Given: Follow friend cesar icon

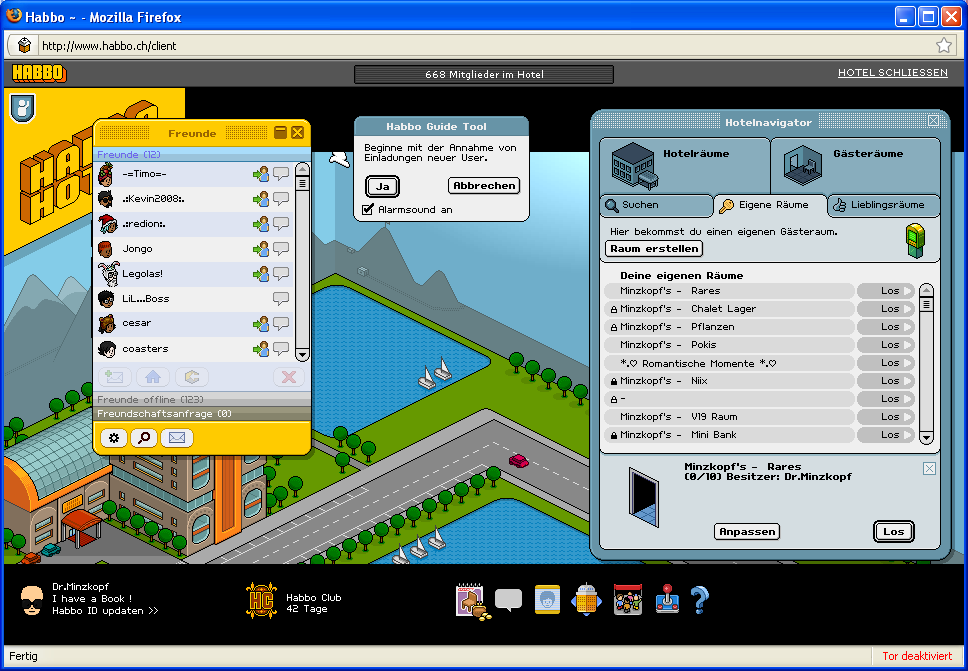Looking at the screenshot, I should point(261,323).
